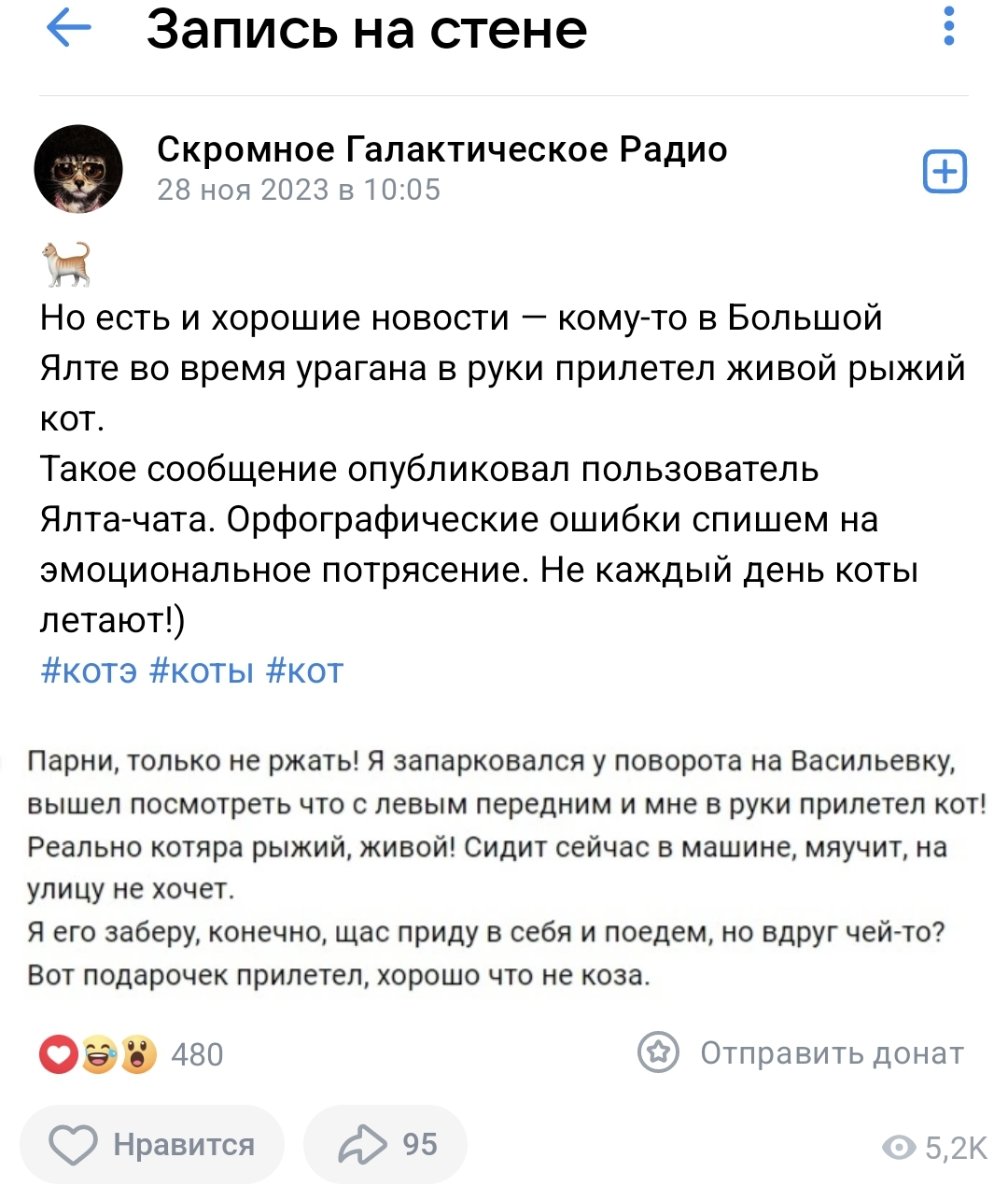Show the list of 480 reactions
The width and height of the screenshot is (1008, 1200).
(198, 1054)
